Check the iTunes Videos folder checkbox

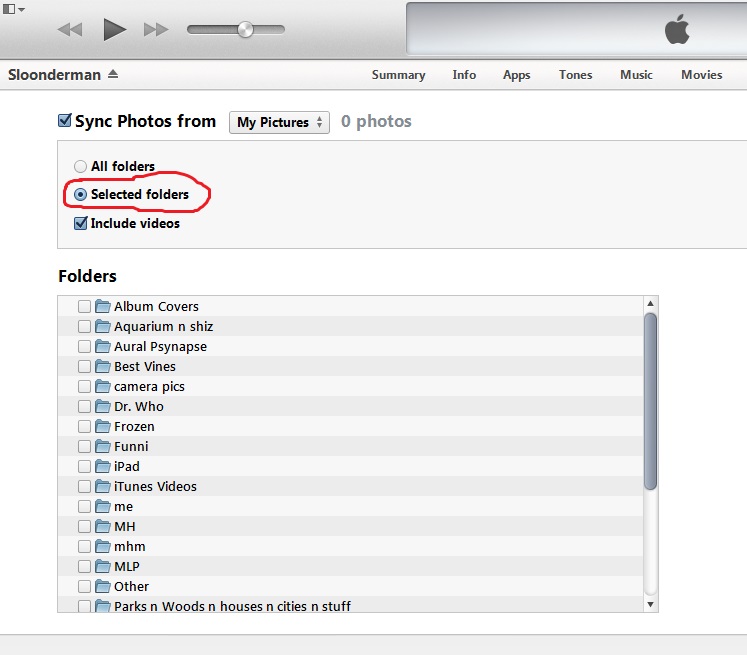point(84,486)
